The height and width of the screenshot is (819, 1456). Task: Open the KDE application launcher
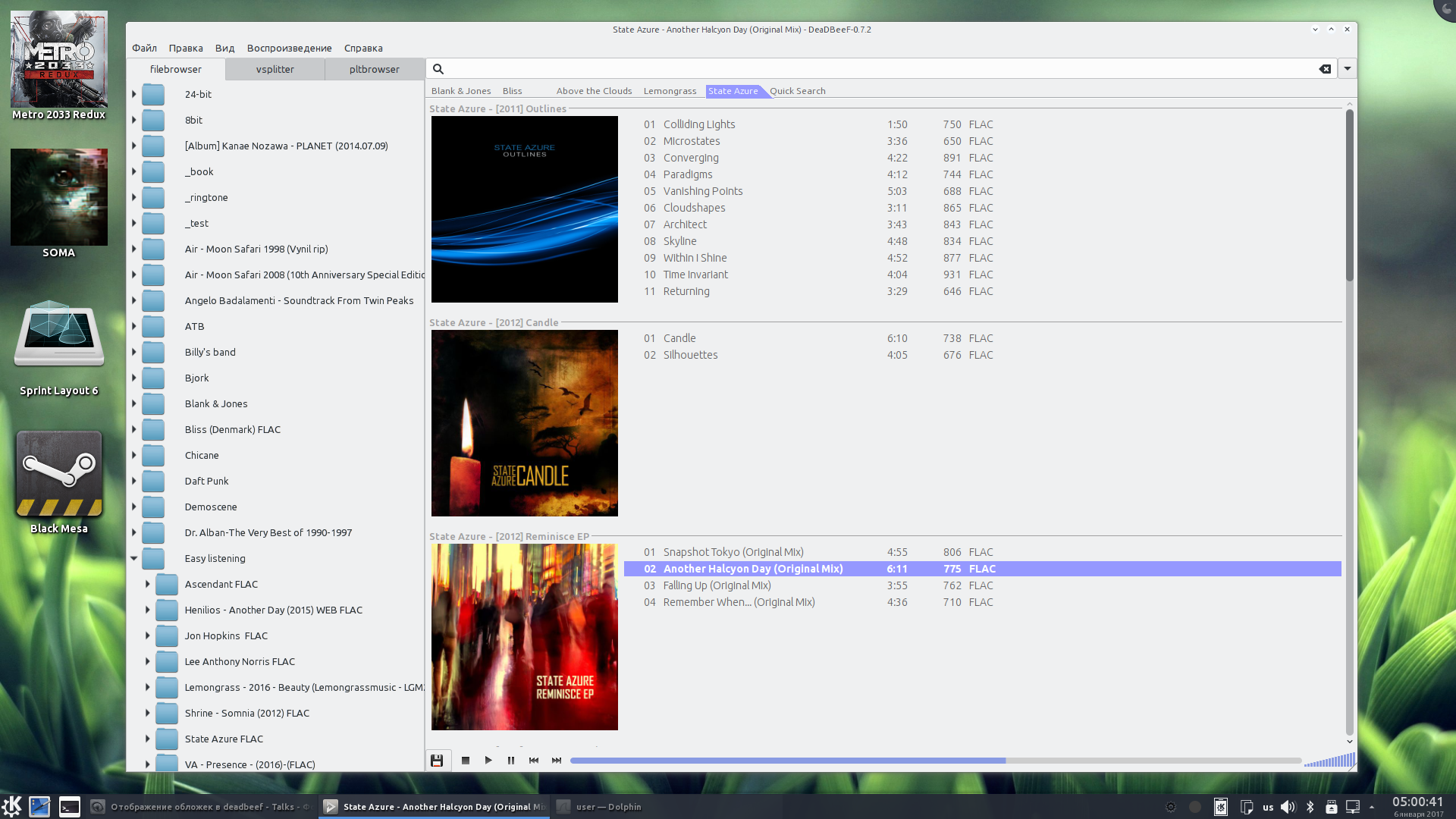tap(11, 806)
